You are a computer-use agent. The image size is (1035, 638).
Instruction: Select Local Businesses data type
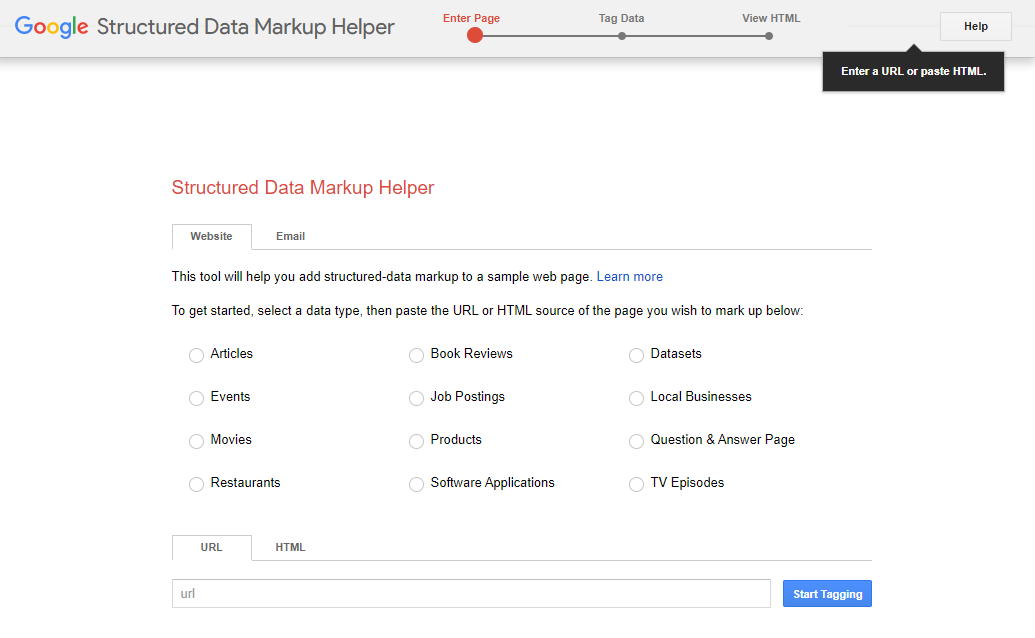pos(636,398)
